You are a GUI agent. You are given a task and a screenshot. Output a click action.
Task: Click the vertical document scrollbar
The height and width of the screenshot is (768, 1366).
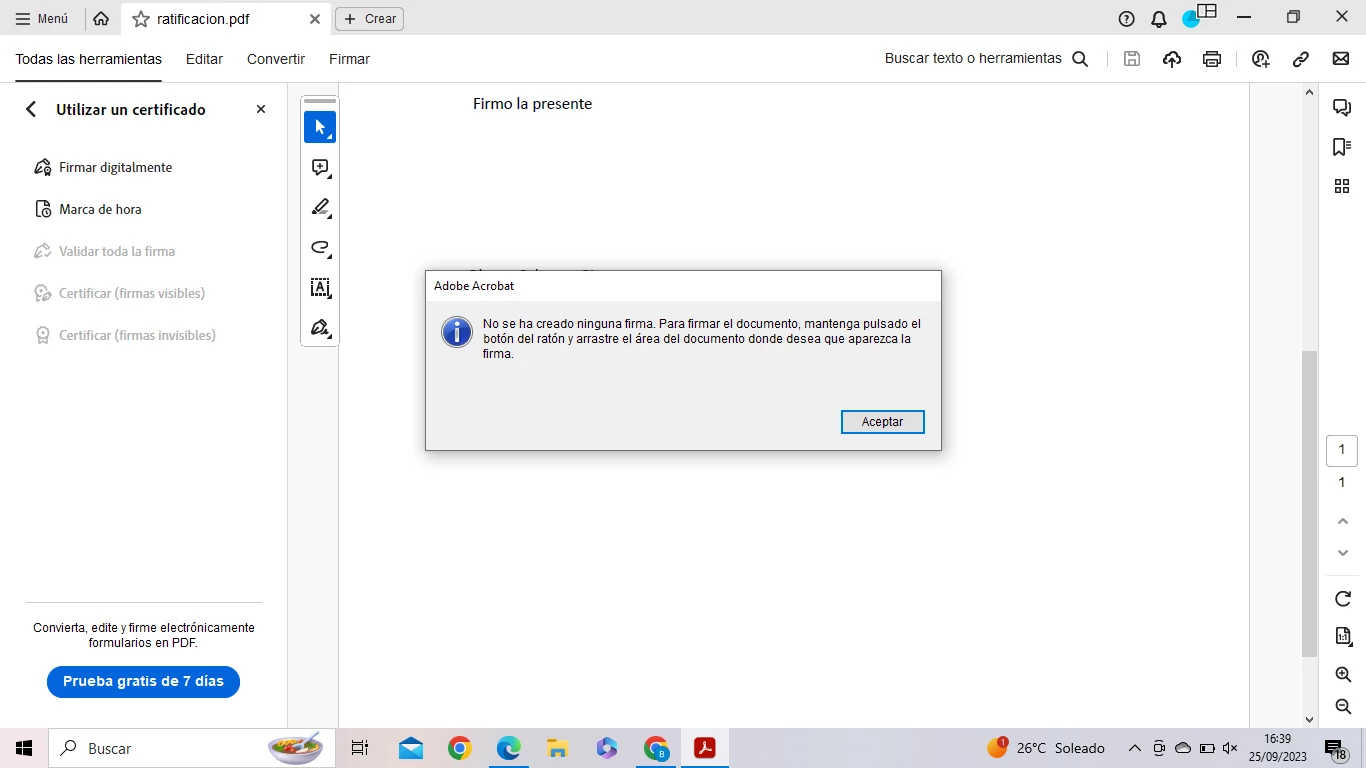tap(1309, 503)
